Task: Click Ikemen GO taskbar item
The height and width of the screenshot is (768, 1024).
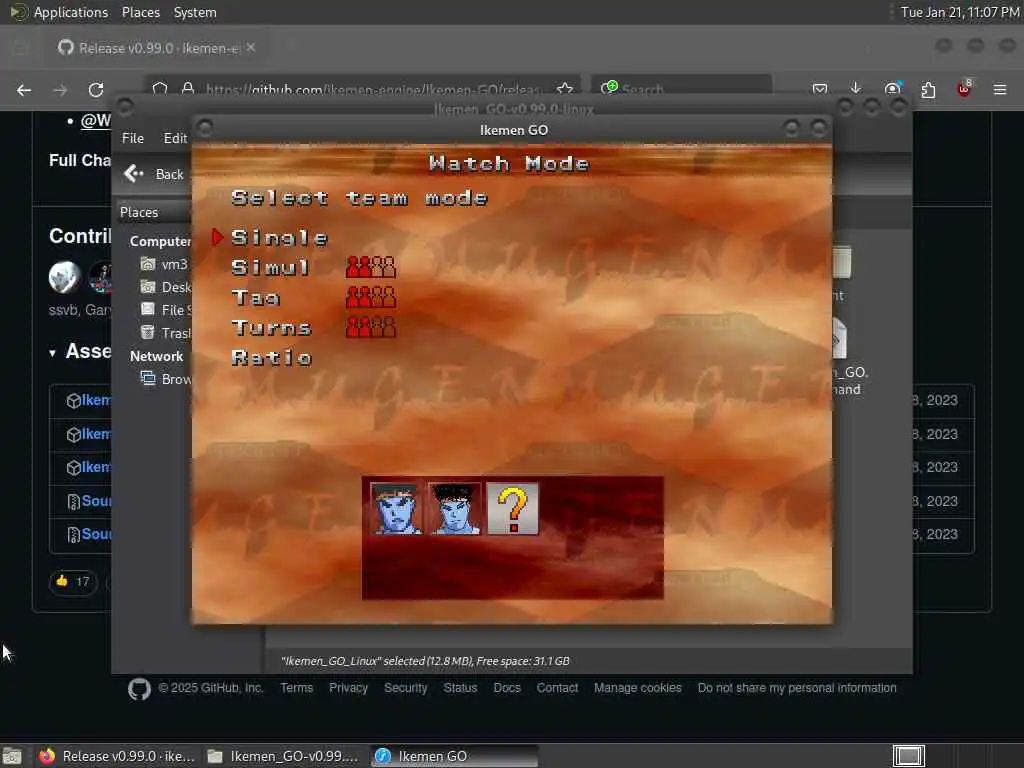Action: pyautogui.click(x=455, y=756)
